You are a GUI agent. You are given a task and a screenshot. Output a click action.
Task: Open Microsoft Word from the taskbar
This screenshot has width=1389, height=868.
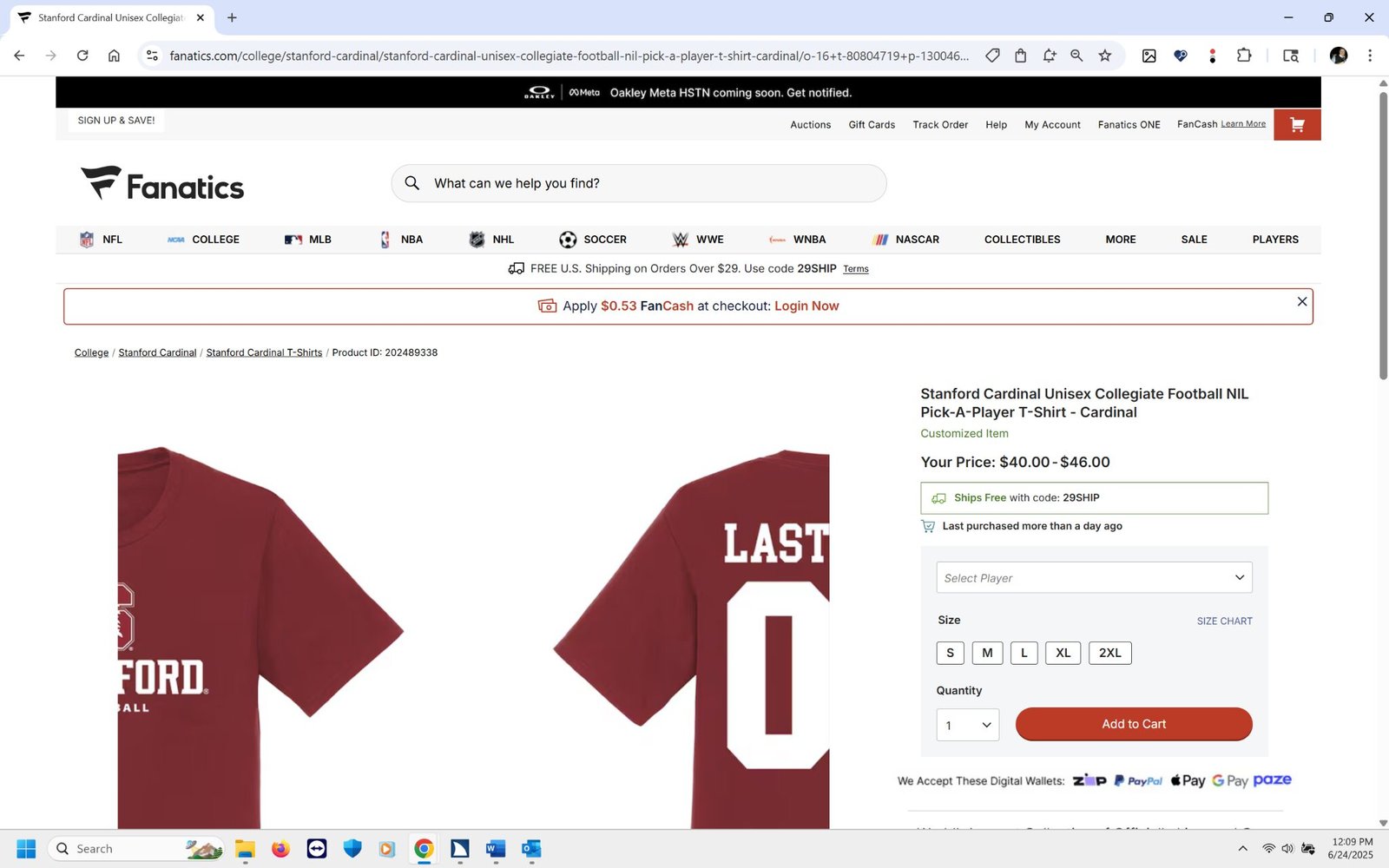(496, 848)
